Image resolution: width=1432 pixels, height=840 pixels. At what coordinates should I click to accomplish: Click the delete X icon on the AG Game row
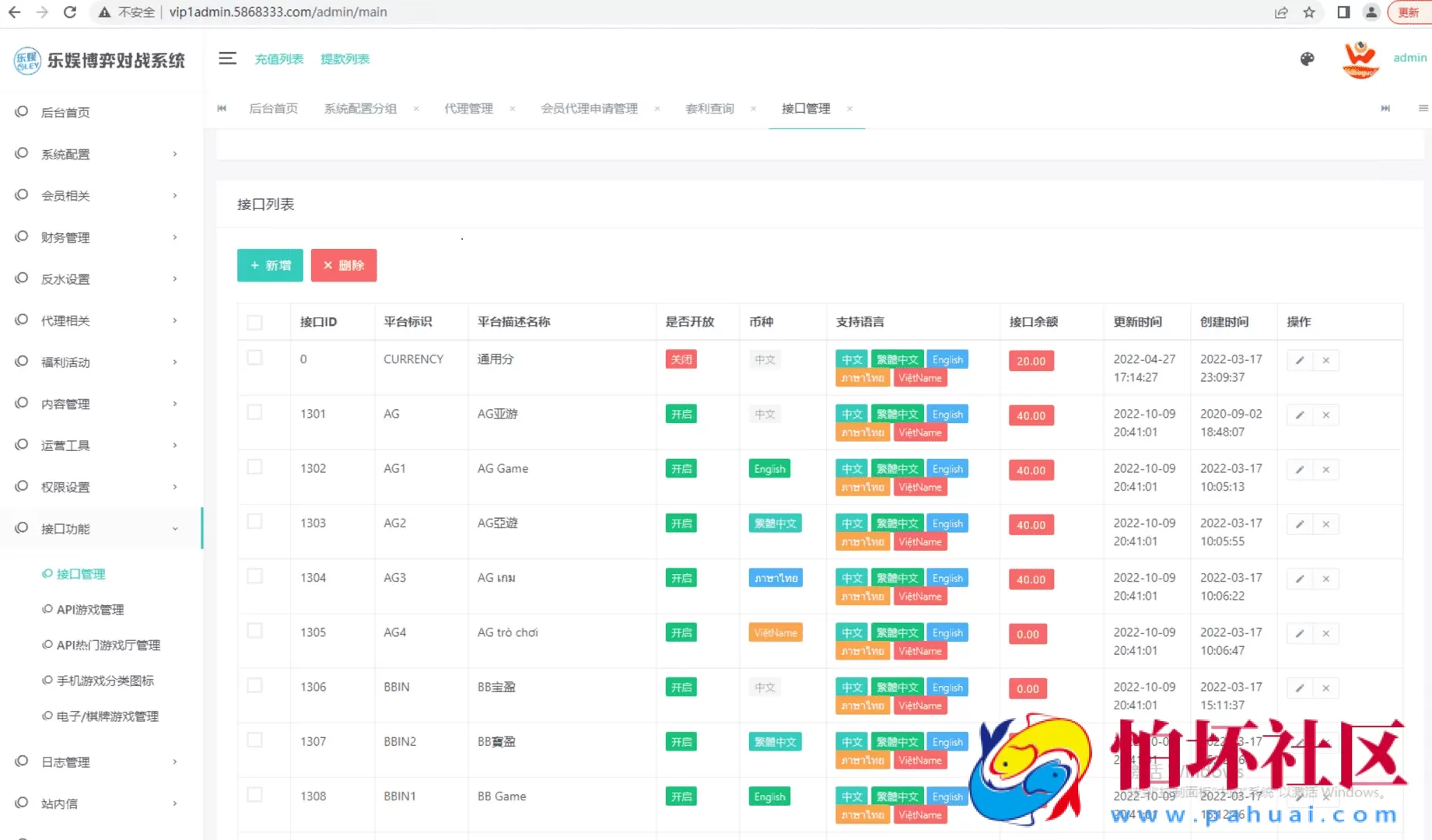1325,469
